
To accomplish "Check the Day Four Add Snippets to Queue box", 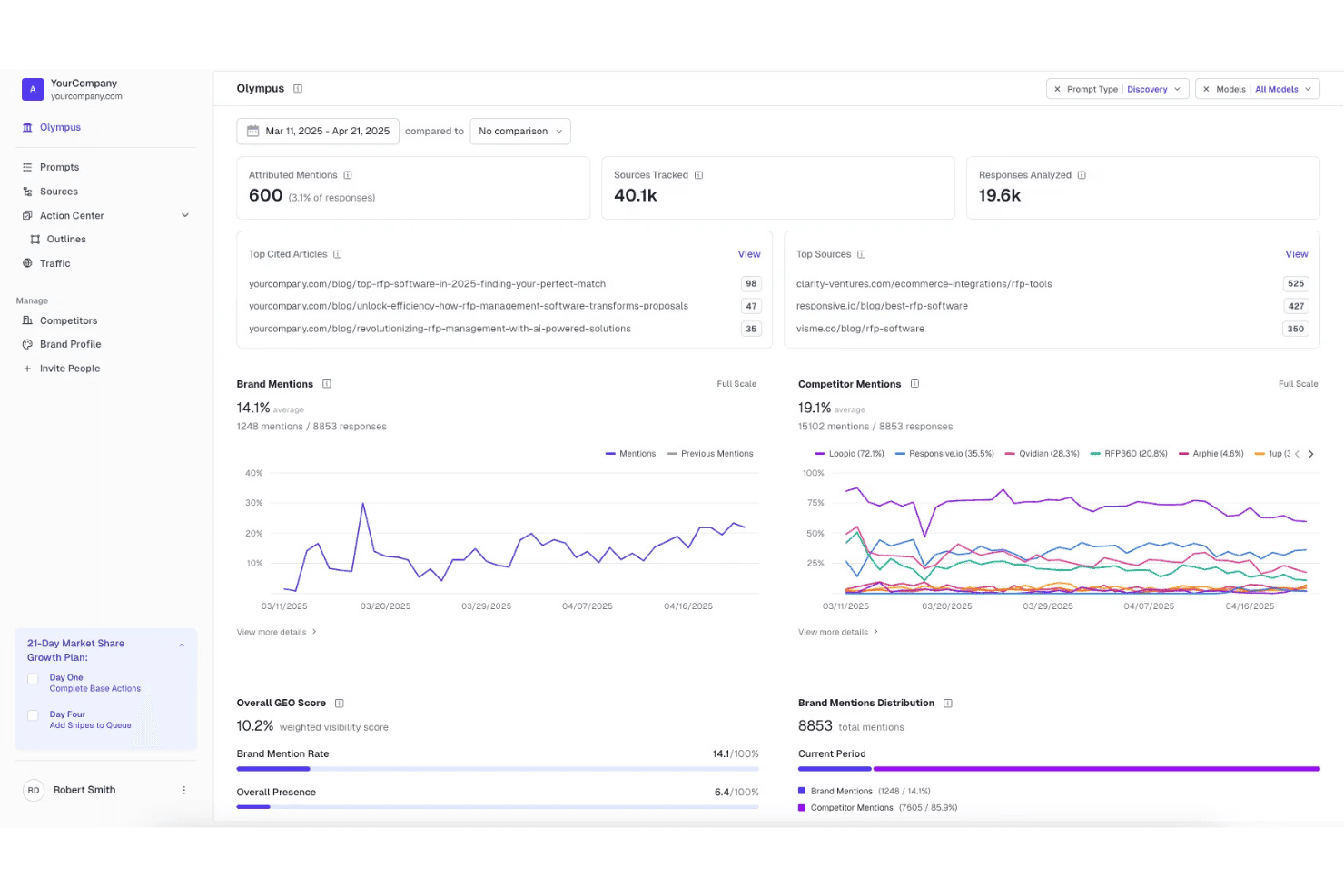I will click(x=33, y=715).
